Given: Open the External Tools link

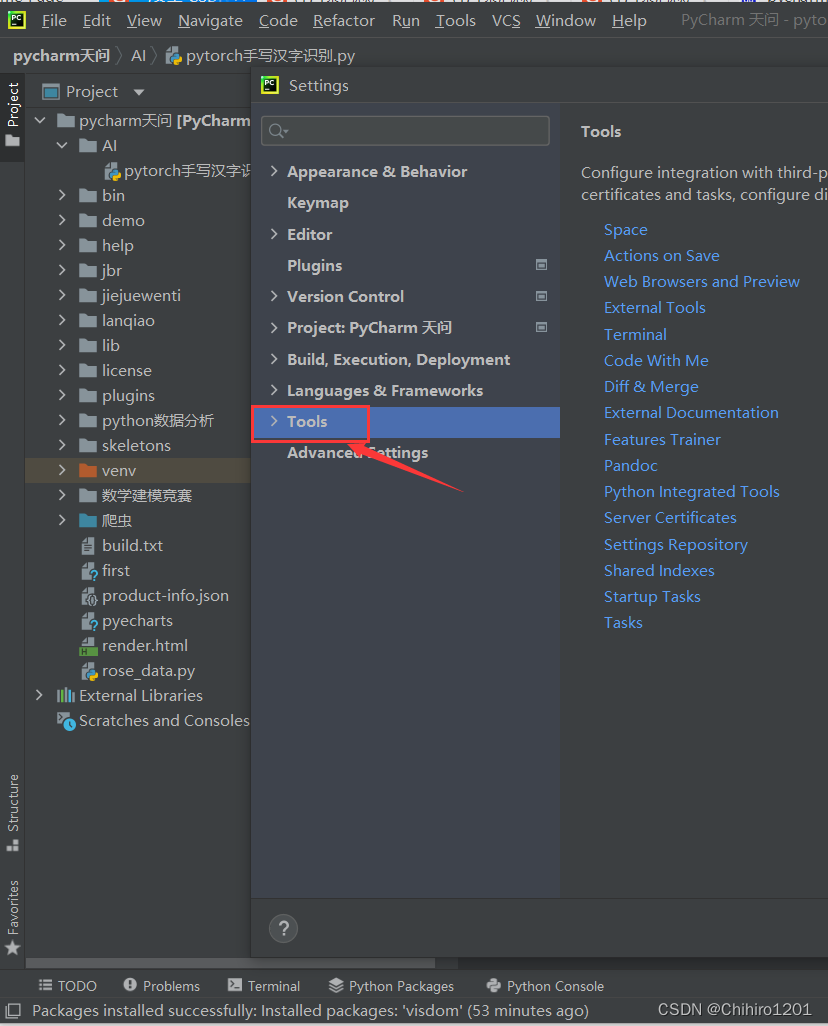Looking at the screenshot, I should click(x=655, y=308).
